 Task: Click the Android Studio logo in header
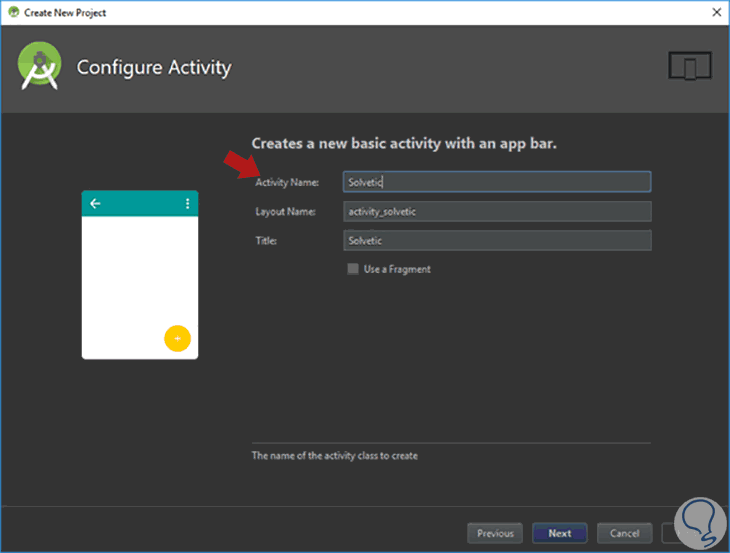[40, 68]
